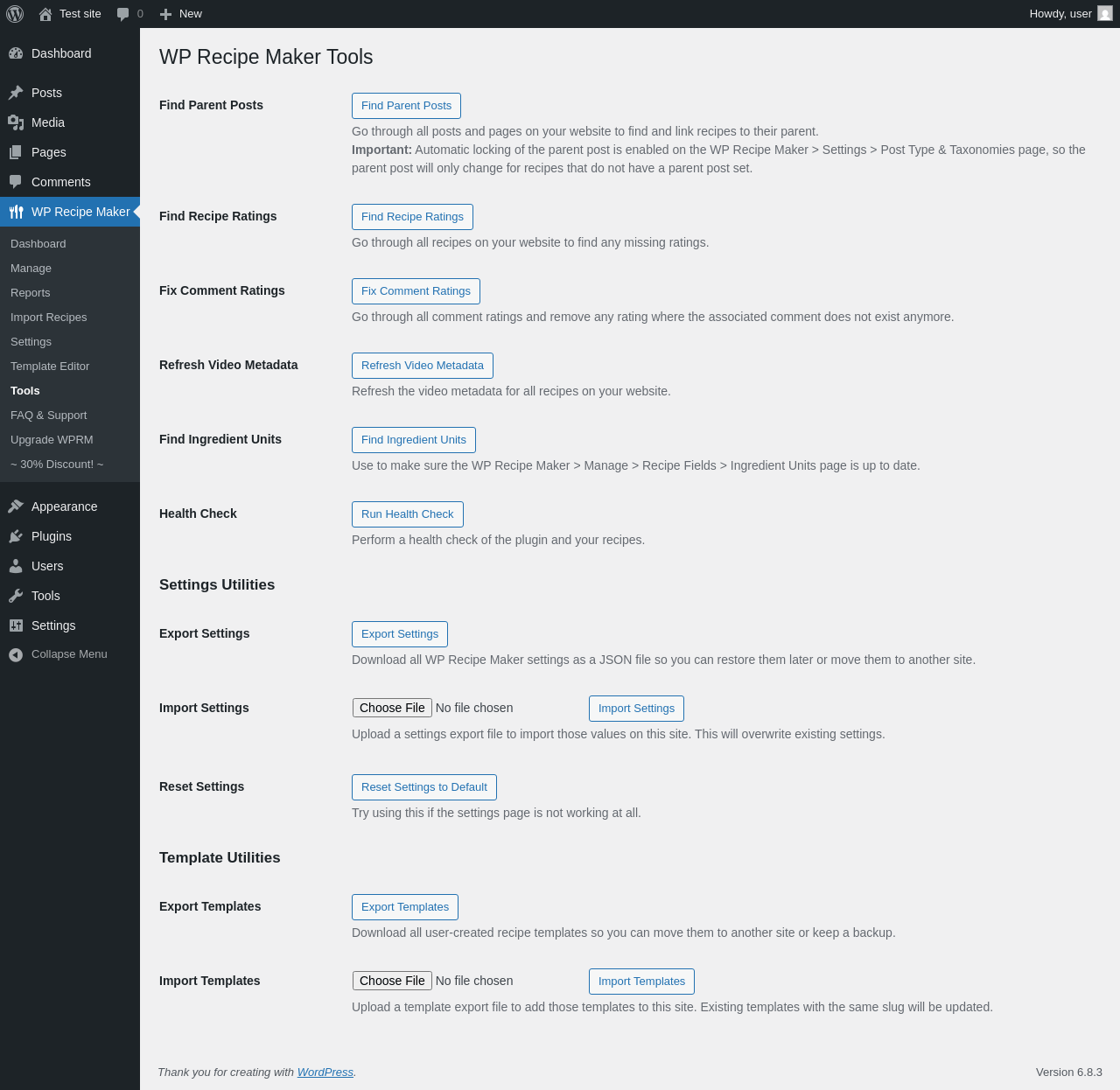Select FAQ & Support submenu item
This screenshot has width=1120, height=1090.
(x=49, y=416)
